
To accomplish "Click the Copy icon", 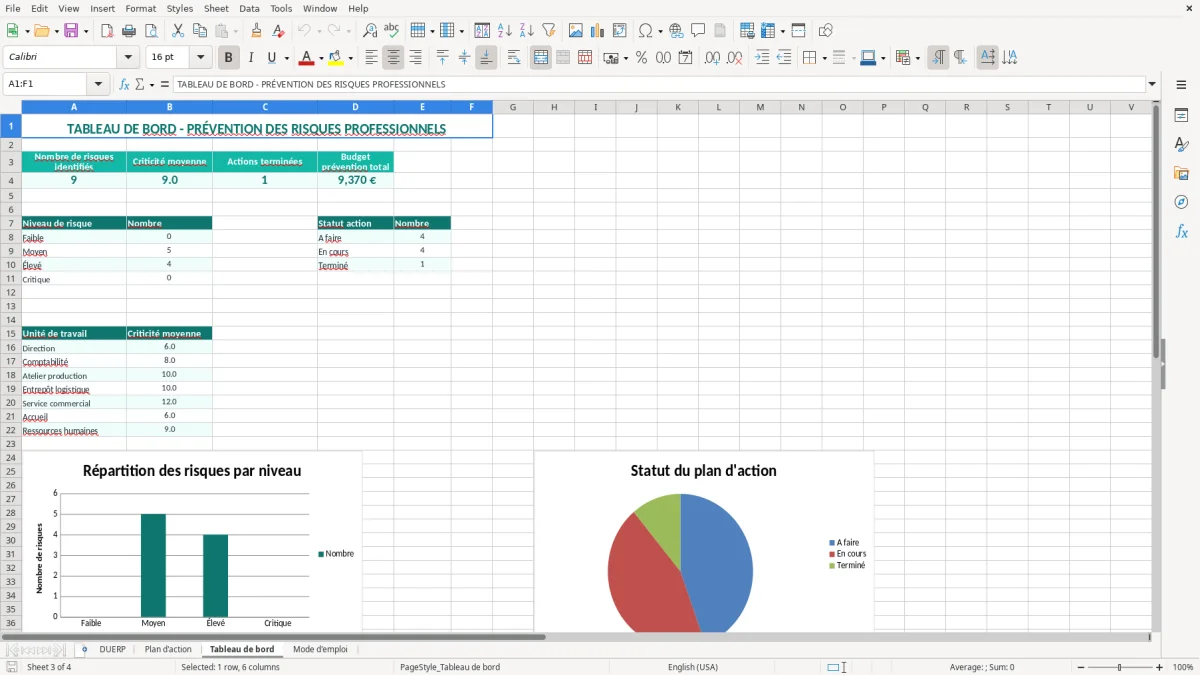I will click(199, 31).
